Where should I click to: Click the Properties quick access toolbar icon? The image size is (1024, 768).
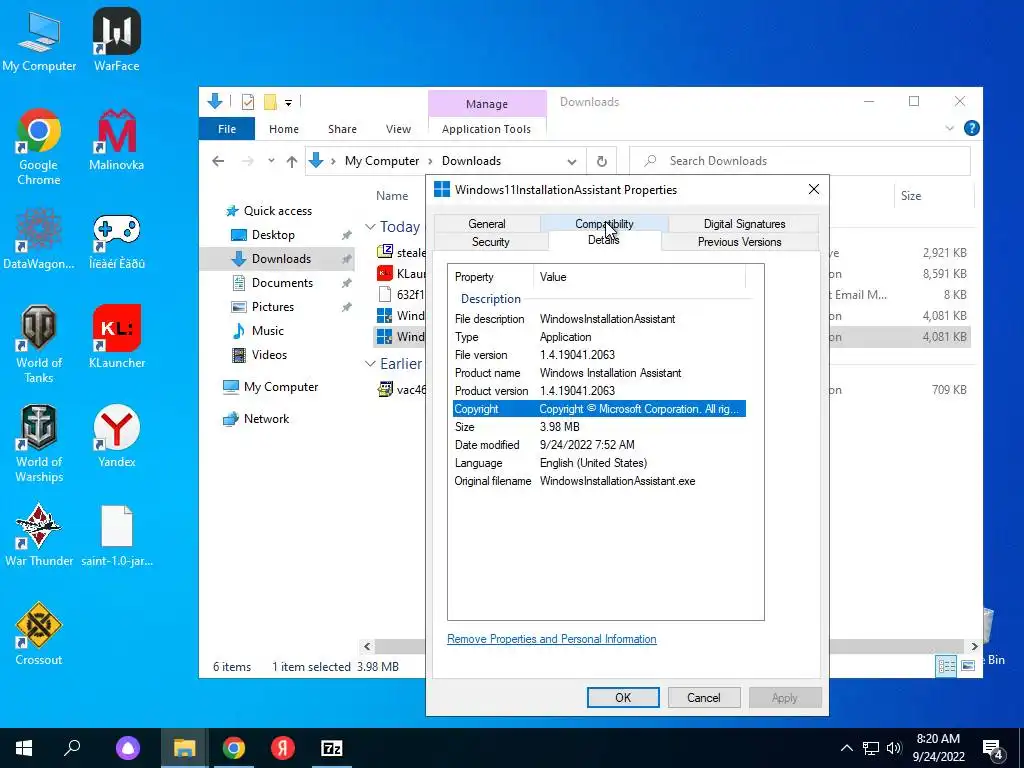point(248,102)
